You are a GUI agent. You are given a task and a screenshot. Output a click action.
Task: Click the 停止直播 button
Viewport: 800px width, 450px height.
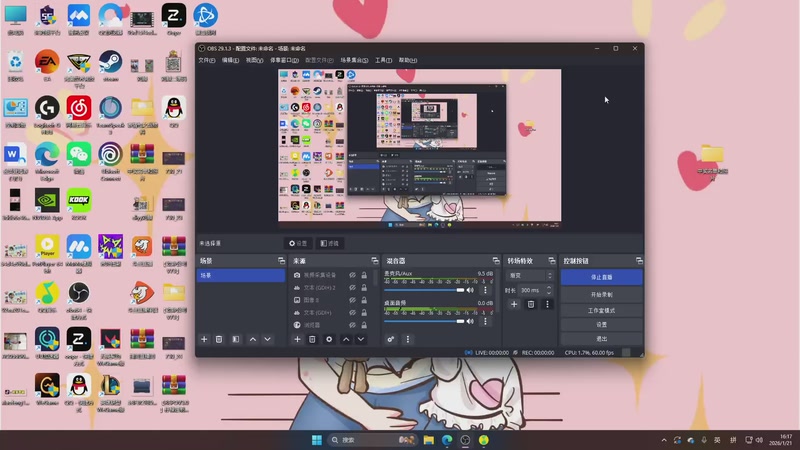pyautogui.click(x=602, y=277)
